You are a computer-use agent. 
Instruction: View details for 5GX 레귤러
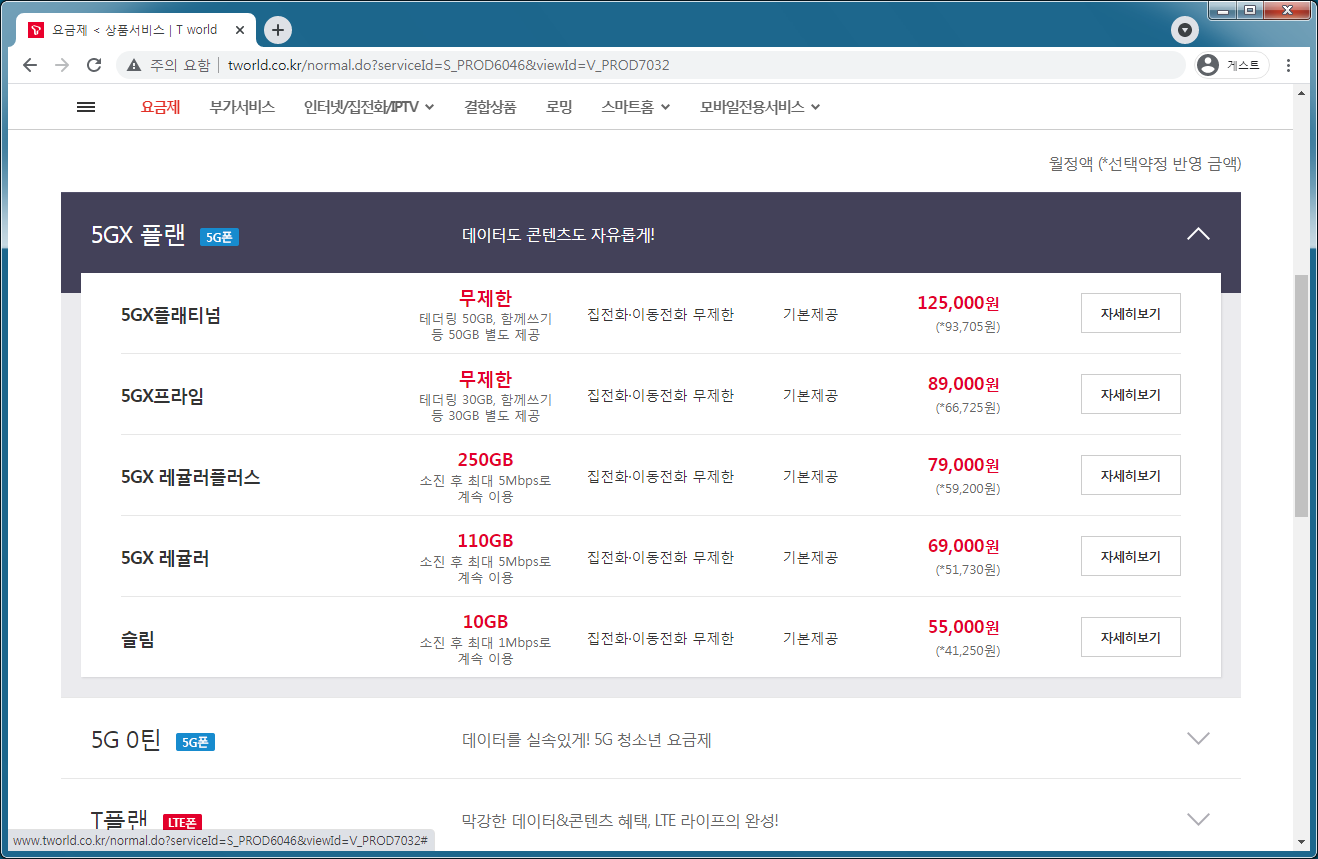(x=1130, y=556)
